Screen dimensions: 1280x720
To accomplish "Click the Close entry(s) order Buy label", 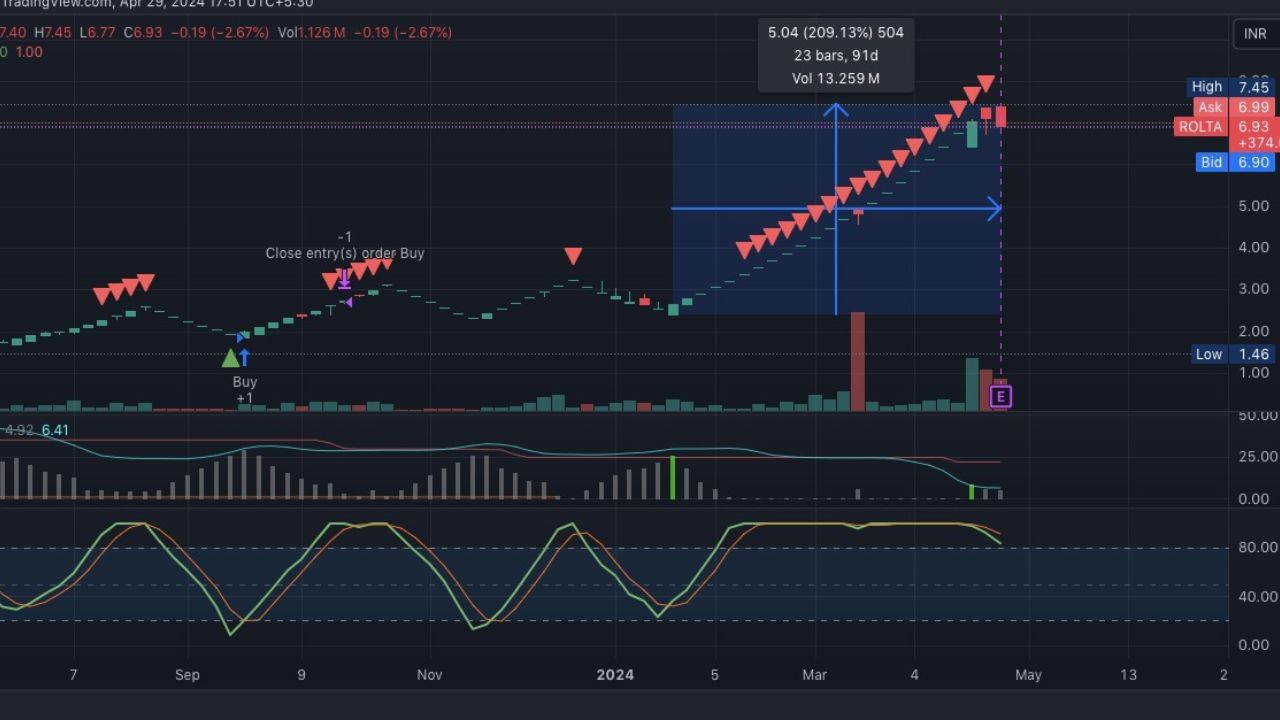I will (345, 253).
